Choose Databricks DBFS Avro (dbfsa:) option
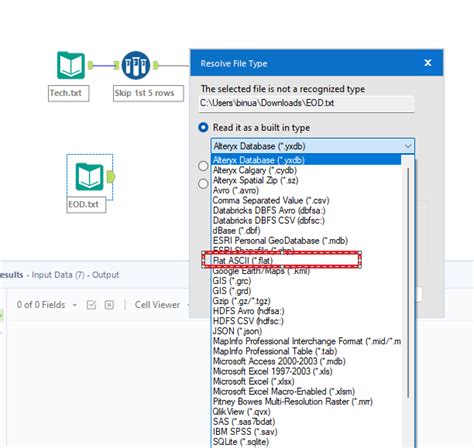474x448 pixels. tap(306, 210)
